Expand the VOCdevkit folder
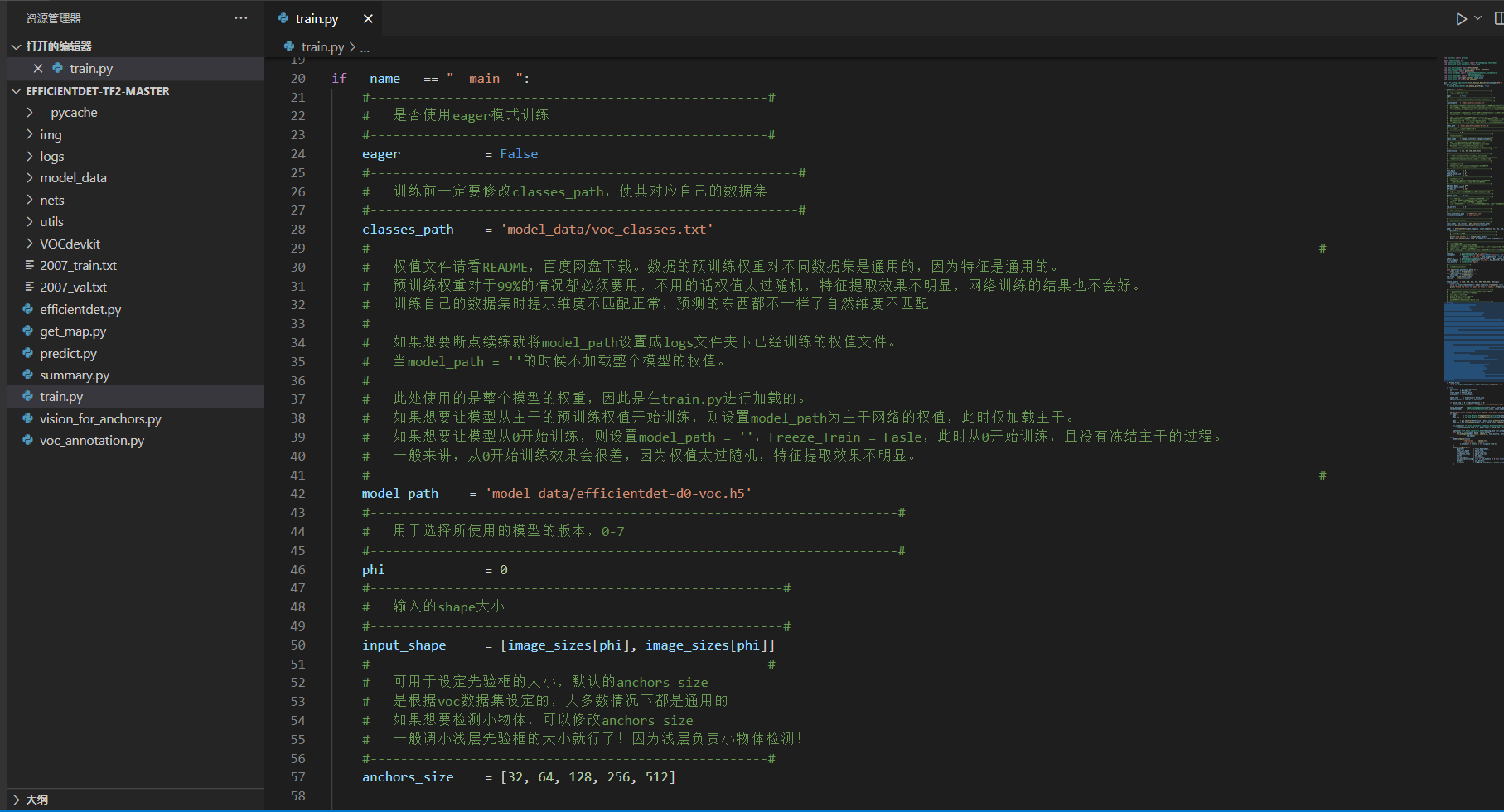Viewport: 1504px width, 812px height. 30,244
